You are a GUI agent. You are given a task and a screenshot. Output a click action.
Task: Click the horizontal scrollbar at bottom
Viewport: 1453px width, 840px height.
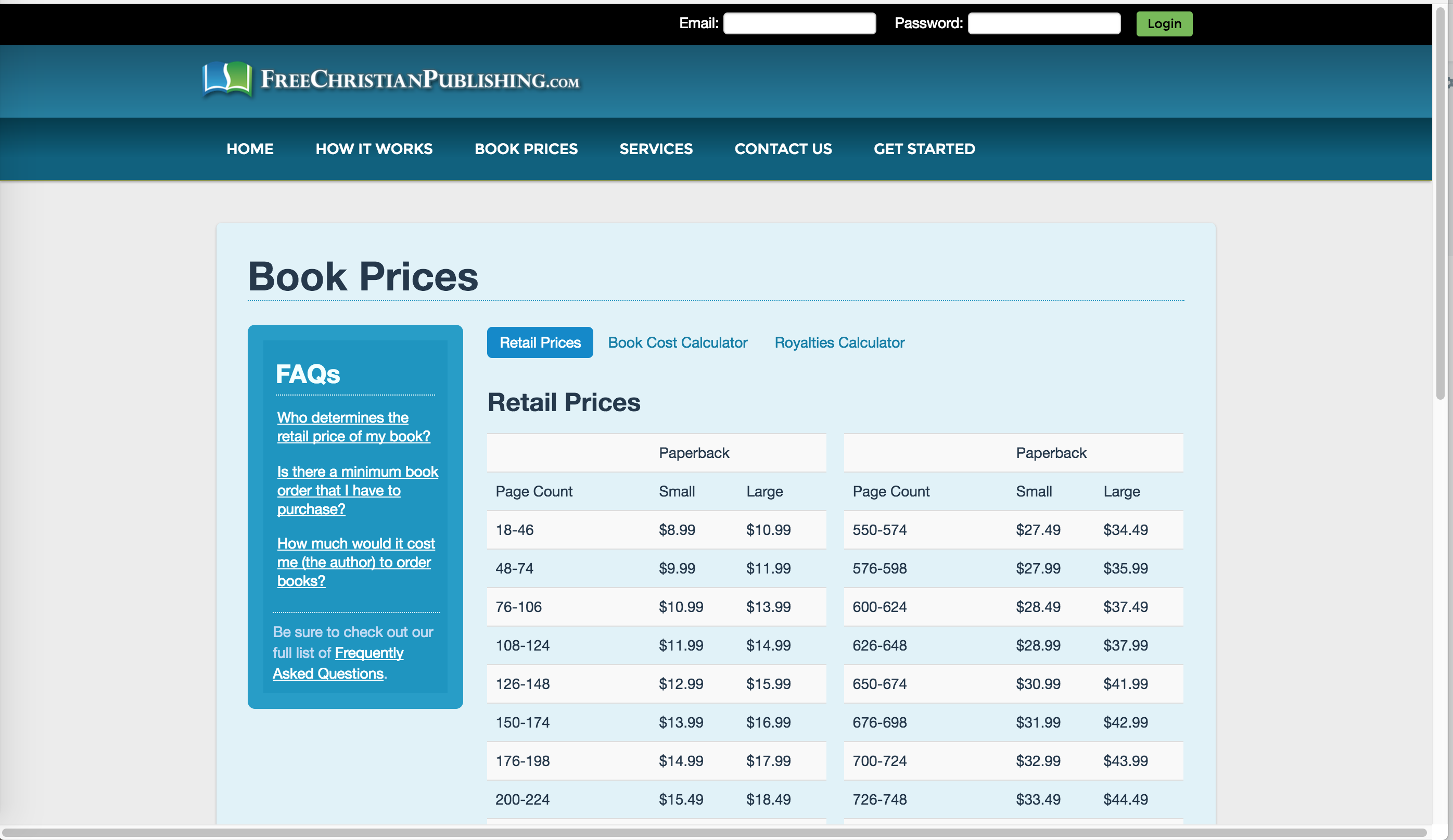[x=714, y=833]
